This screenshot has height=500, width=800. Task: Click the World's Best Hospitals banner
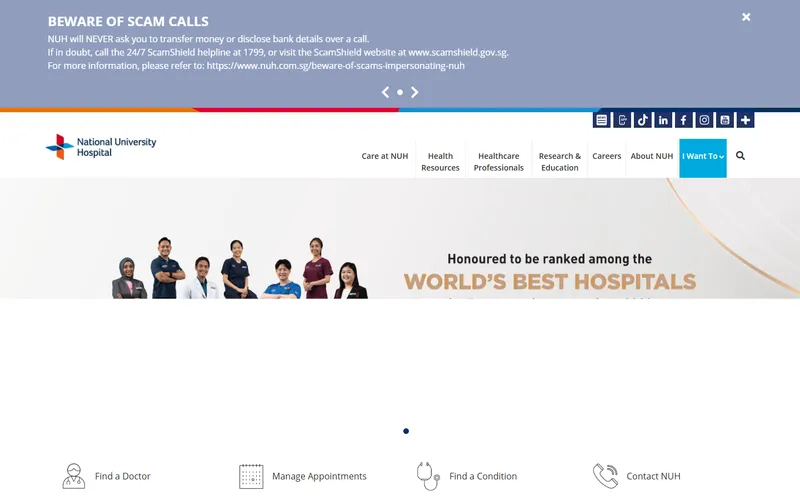(400, 238)
